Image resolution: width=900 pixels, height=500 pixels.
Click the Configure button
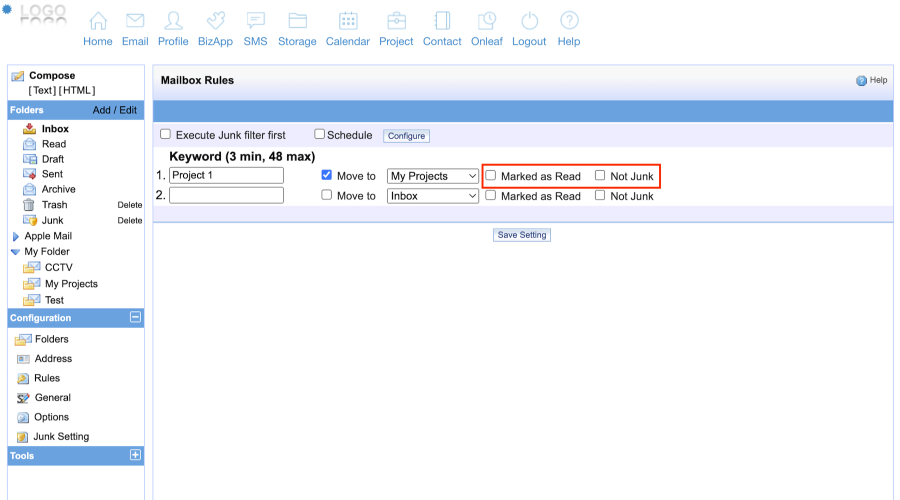[x=406, y=136]
